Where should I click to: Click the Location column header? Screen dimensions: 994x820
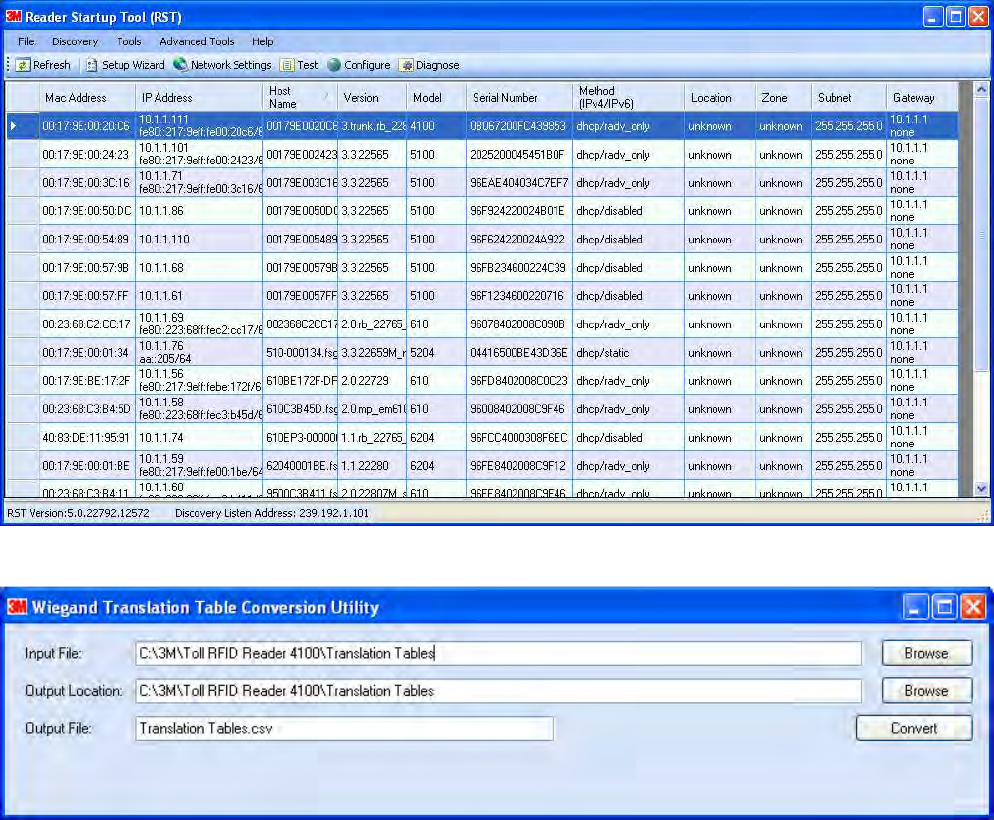pos(720,98)
